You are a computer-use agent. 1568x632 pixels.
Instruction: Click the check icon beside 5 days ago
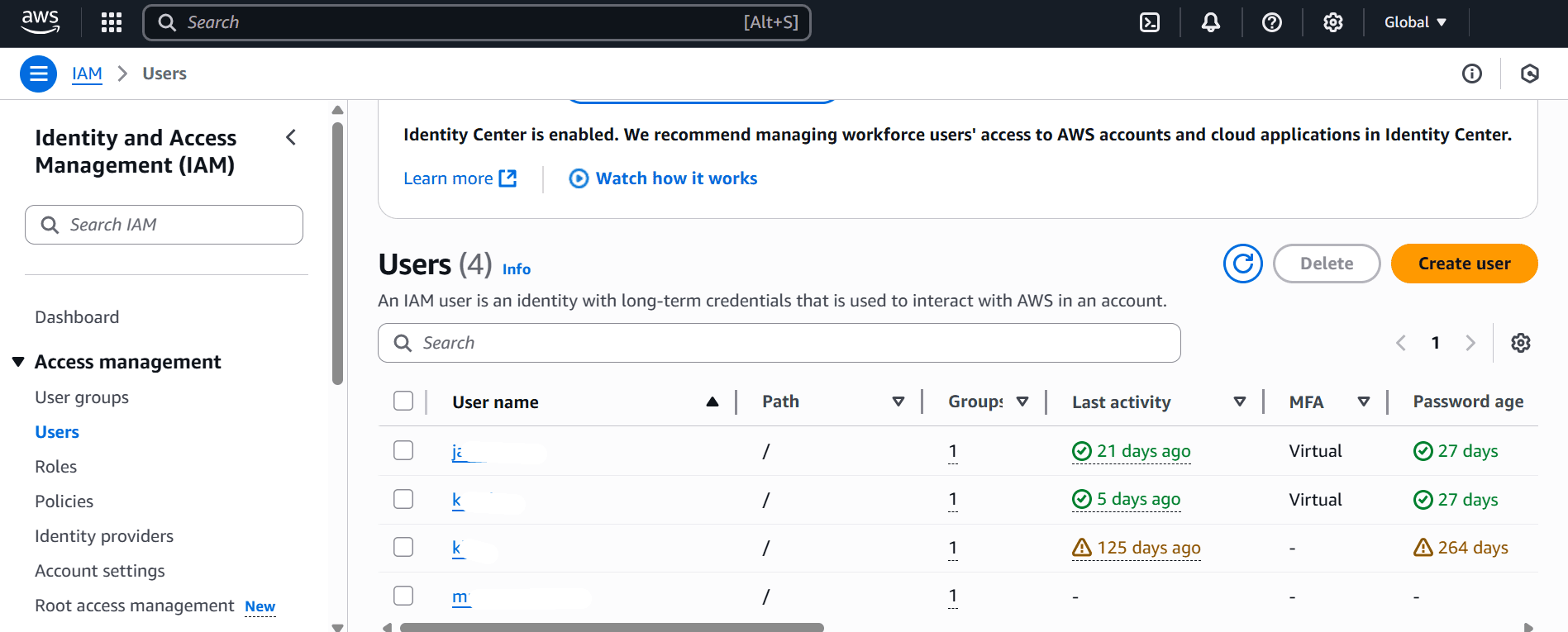tap(1082, 499)
